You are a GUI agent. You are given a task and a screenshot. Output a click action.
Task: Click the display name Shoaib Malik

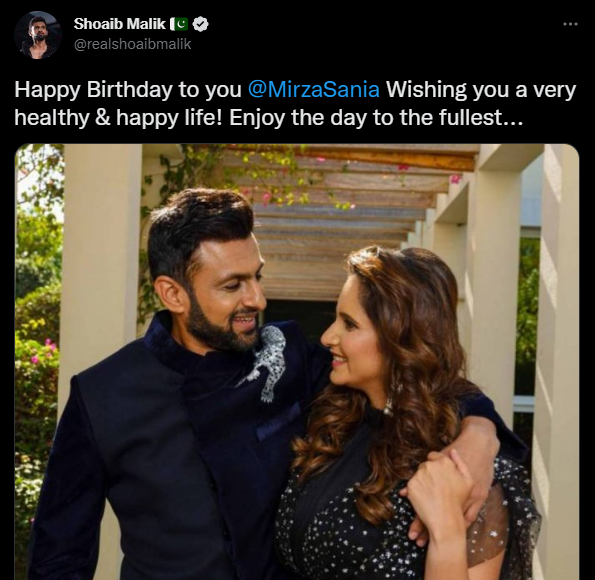pos(120,24)
